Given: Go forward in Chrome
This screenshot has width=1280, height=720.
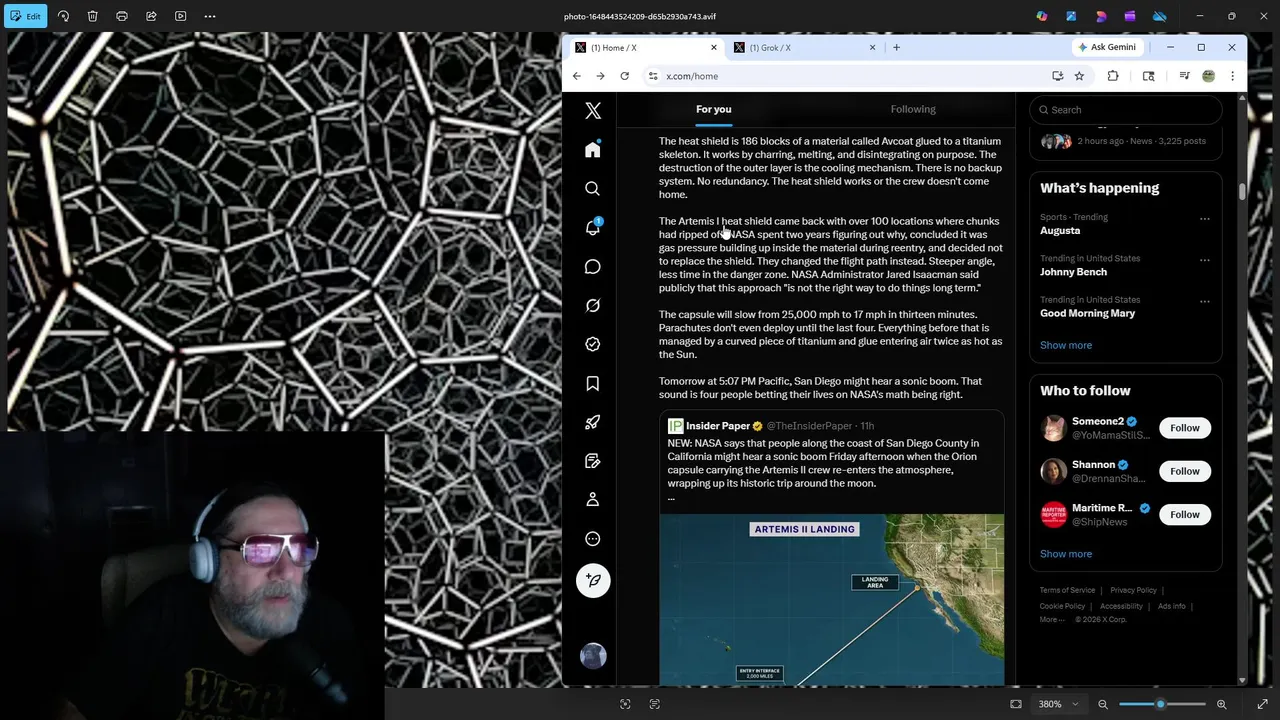Looking at the screenshot, I should coord(600,76).
